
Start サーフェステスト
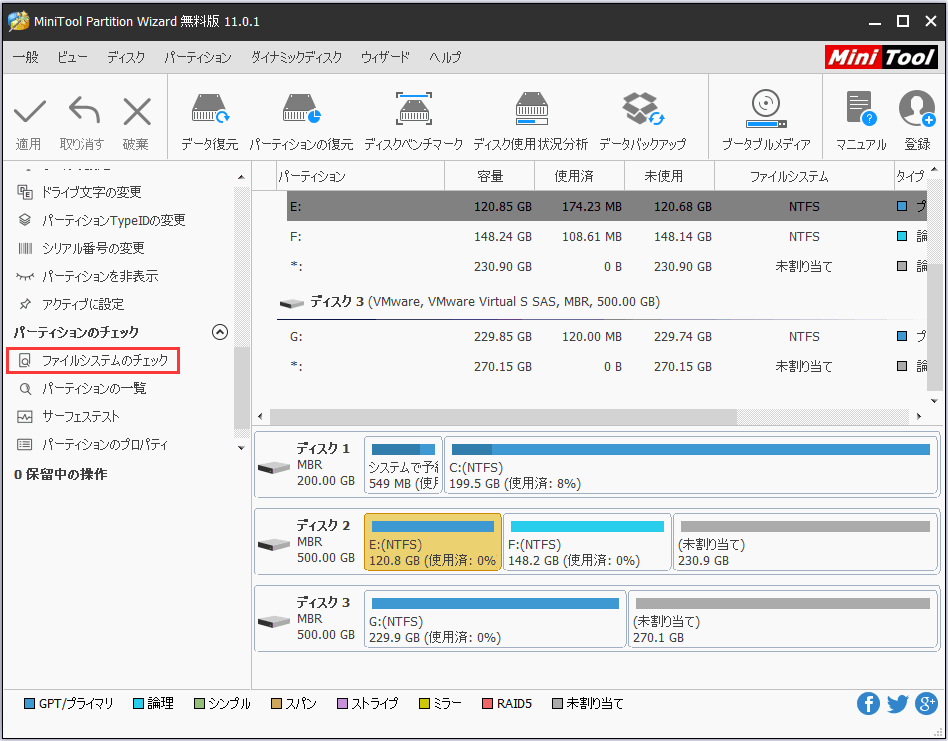pyautogui.click(x=68, y=416)
